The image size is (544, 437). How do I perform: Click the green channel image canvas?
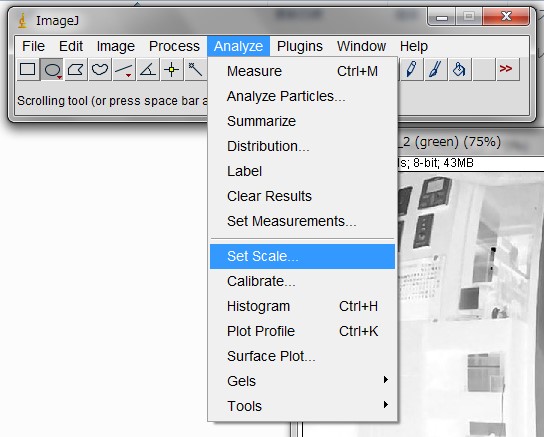(471, 305)
